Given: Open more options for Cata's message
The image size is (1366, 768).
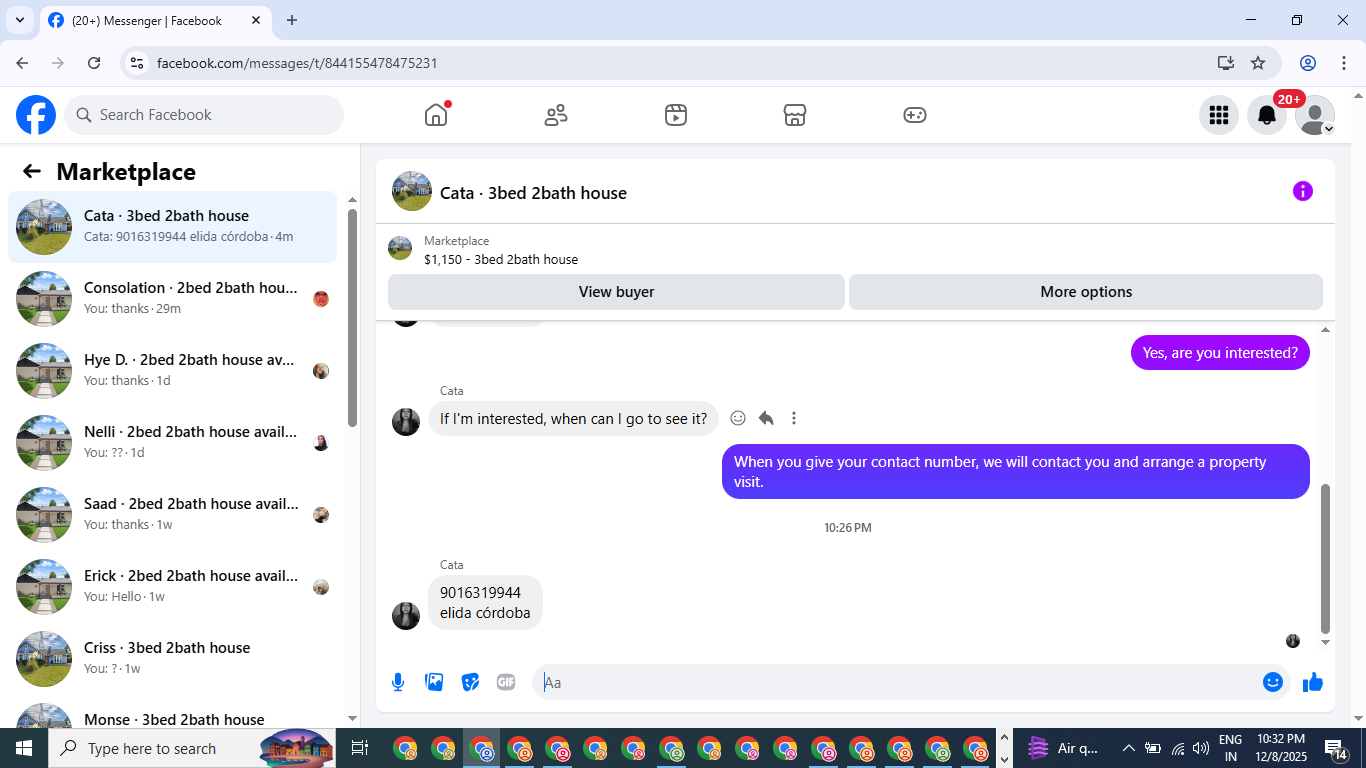Looking at the screenshot, I should pyautogui.click(x=794, y=418).
